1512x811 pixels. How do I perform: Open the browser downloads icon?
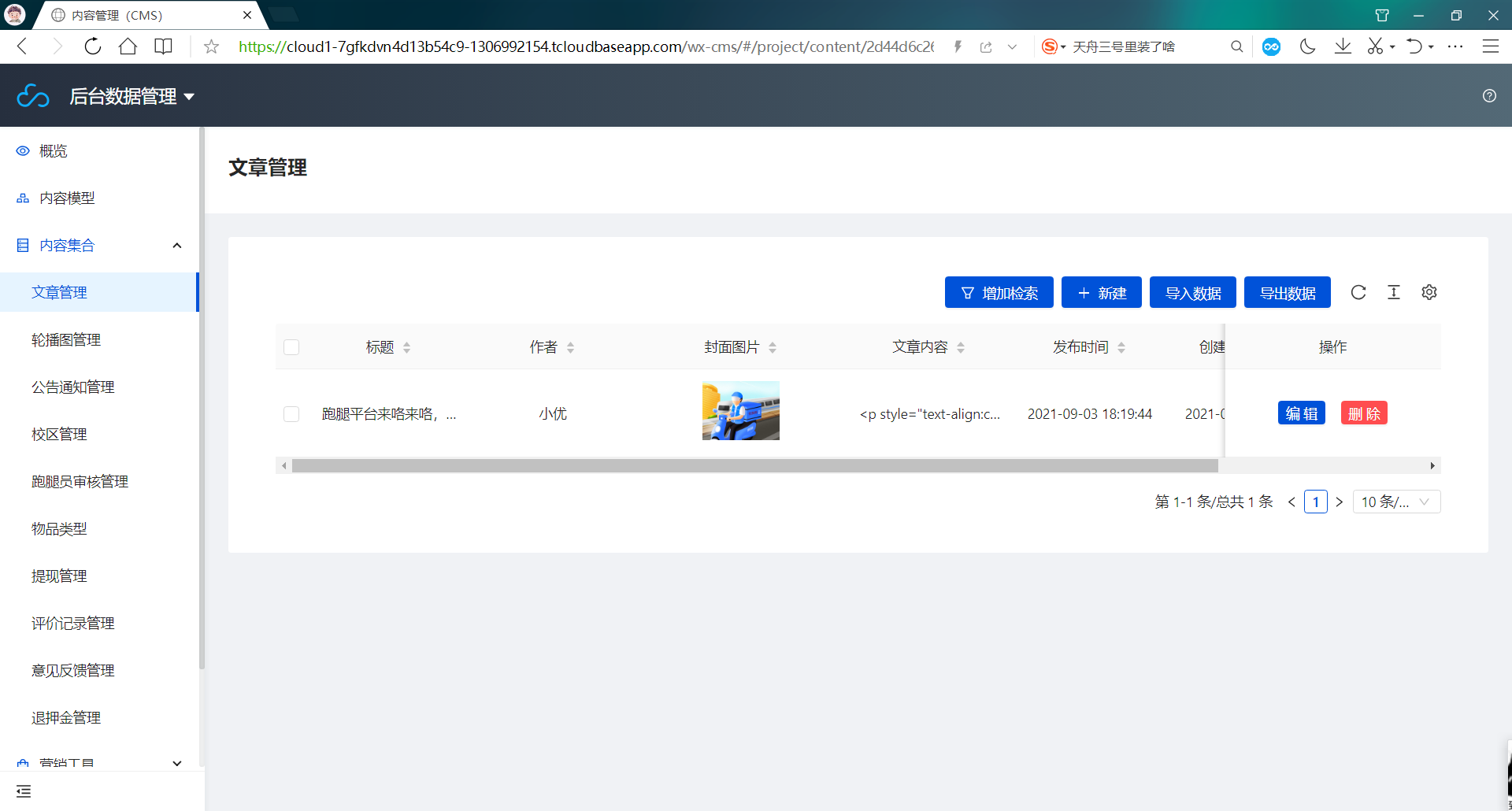point(1343,46)
